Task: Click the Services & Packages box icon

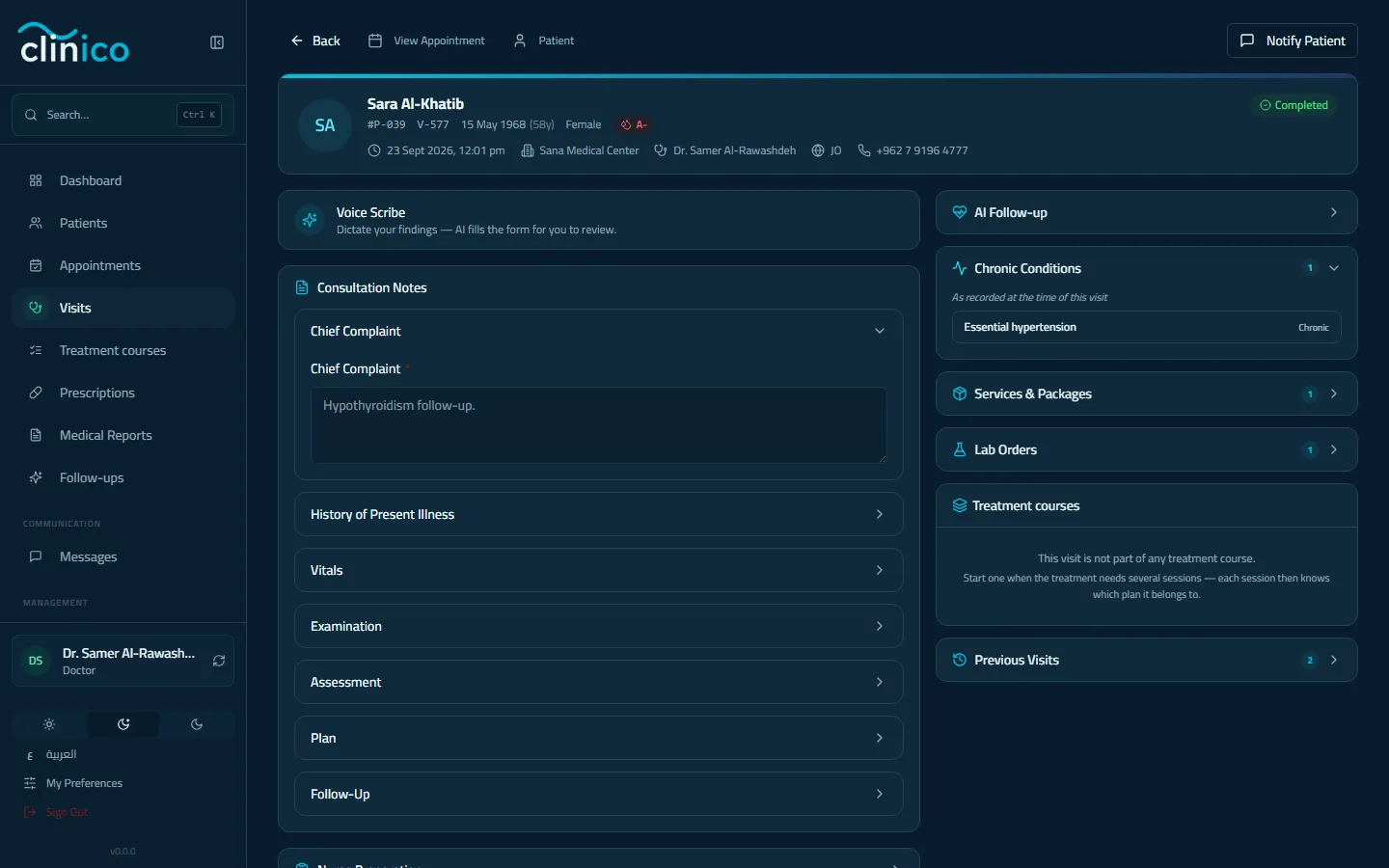Action: tap(960, 393)
